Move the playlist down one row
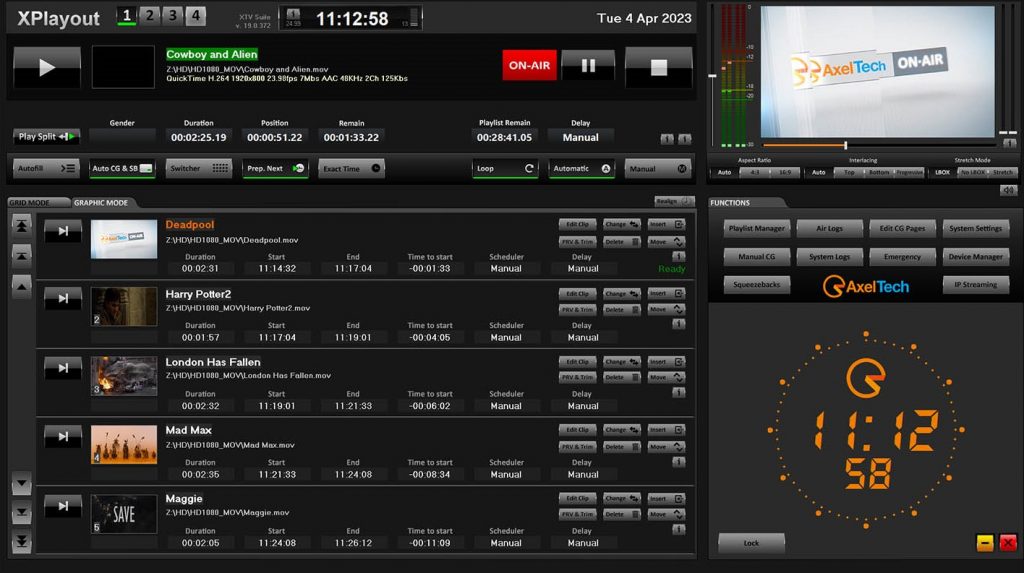Viewport: 1024px width, 573px height. click(22, 484)
